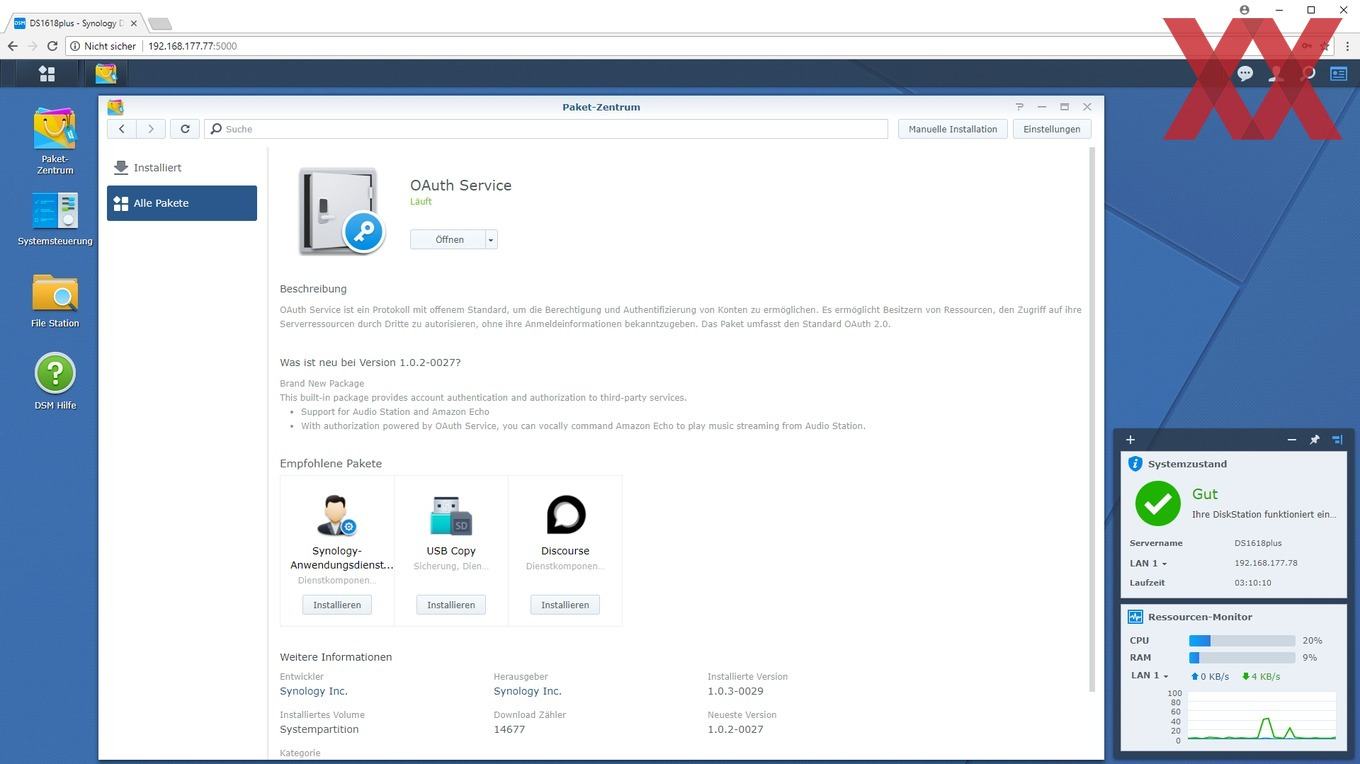Viewport: 1360px width, 764px height.
Task: Go forward in Paket-Zentrum
Action: tap(151, 129)
